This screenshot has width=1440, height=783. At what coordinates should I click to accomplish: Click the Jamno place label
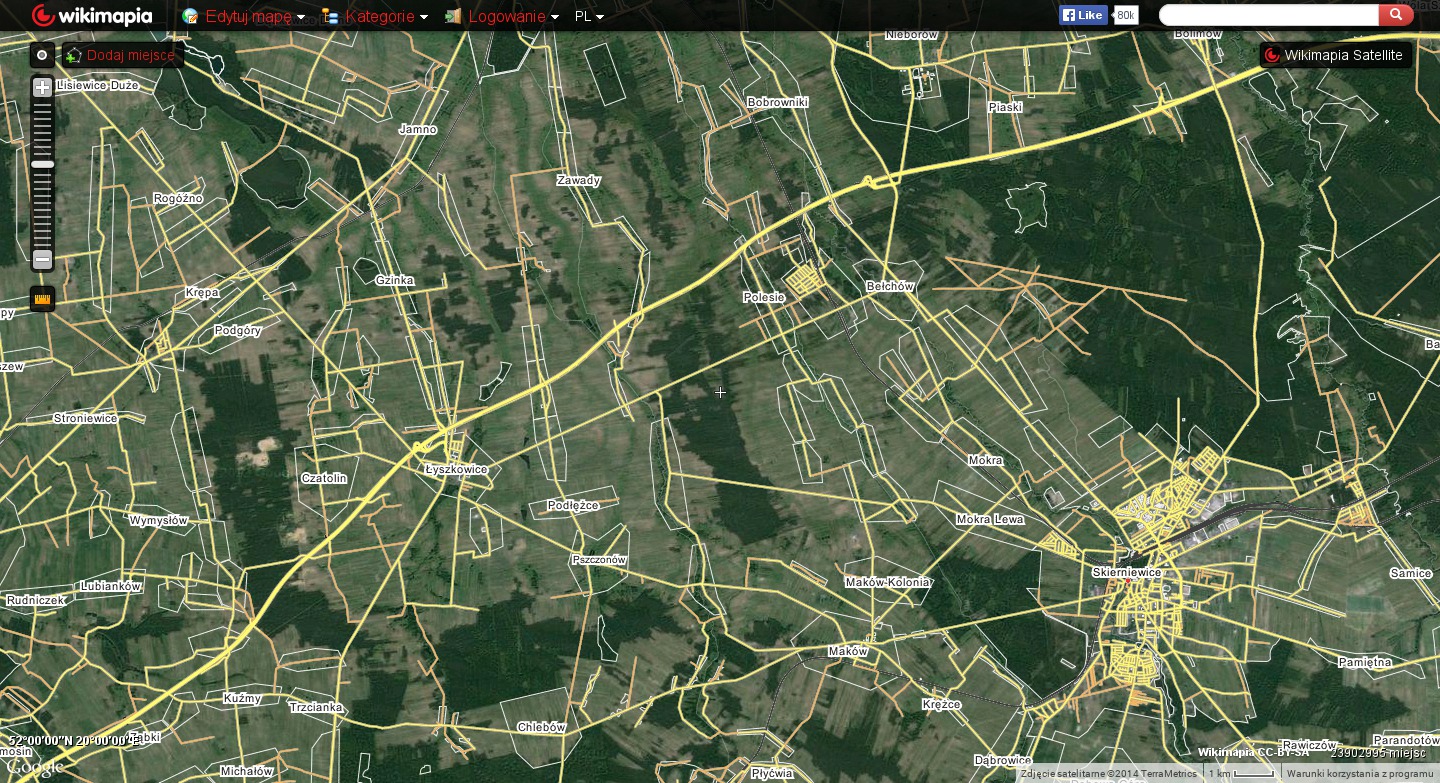coord(418,129)
